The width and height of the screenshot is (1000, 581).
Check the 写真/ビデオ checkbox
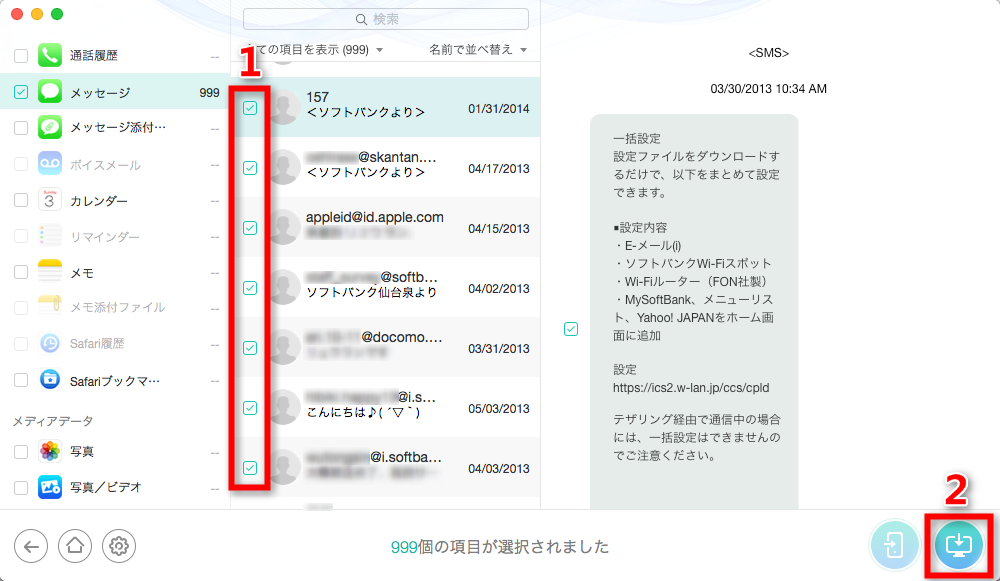pos(21,488)
